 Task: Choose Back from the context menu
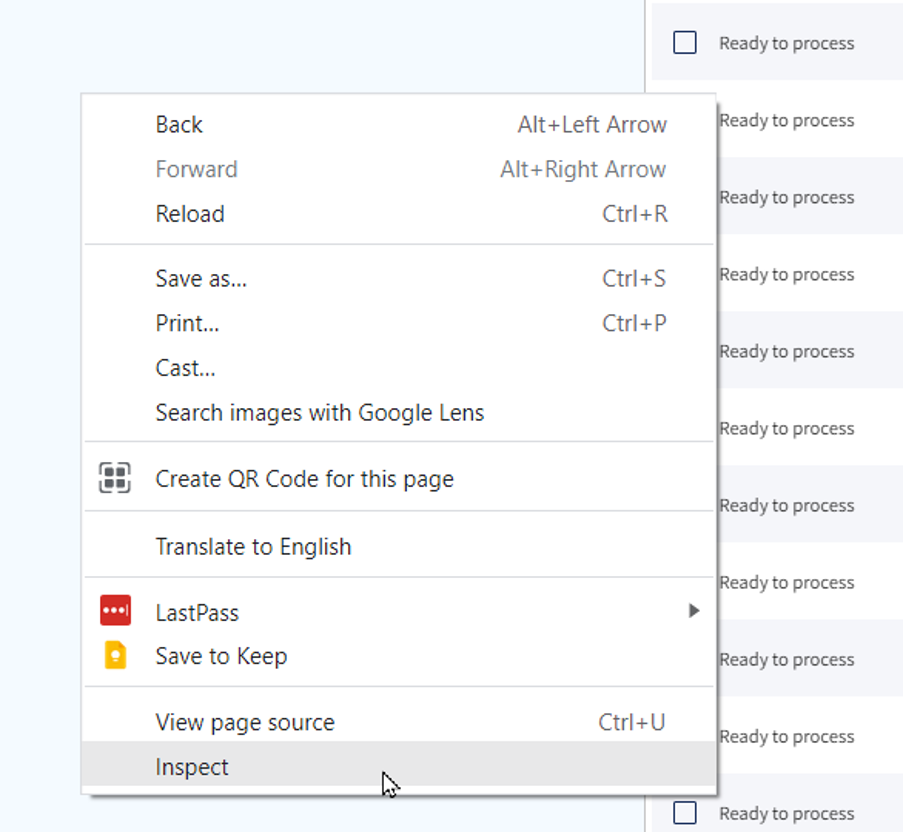[179, 125]
